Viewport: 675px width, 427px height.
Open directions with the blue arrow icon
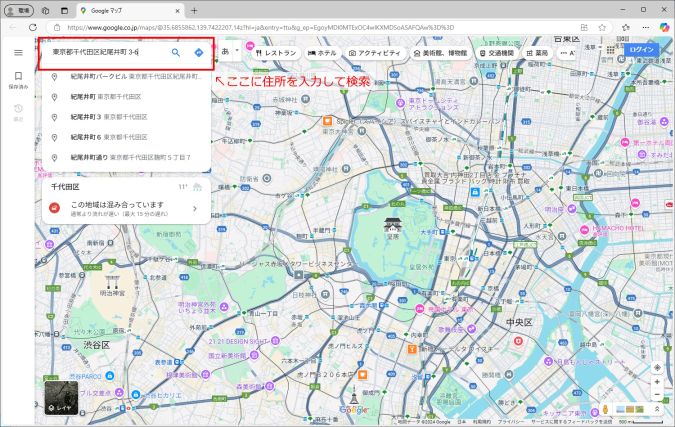[199, 51]
